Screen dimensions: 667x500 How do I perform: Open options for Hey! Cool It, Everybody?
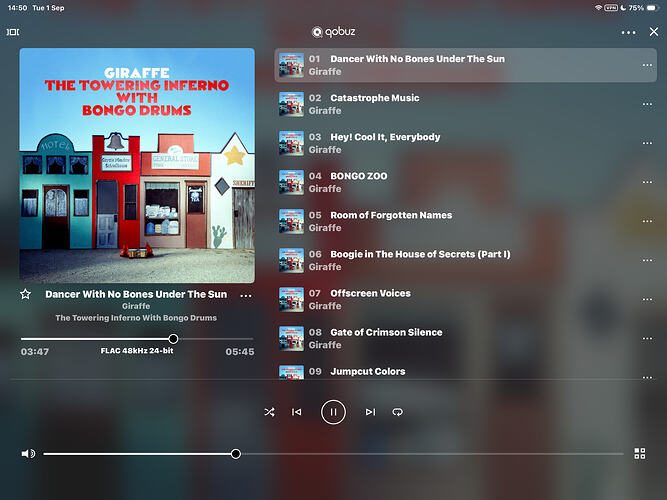(647, 143)
